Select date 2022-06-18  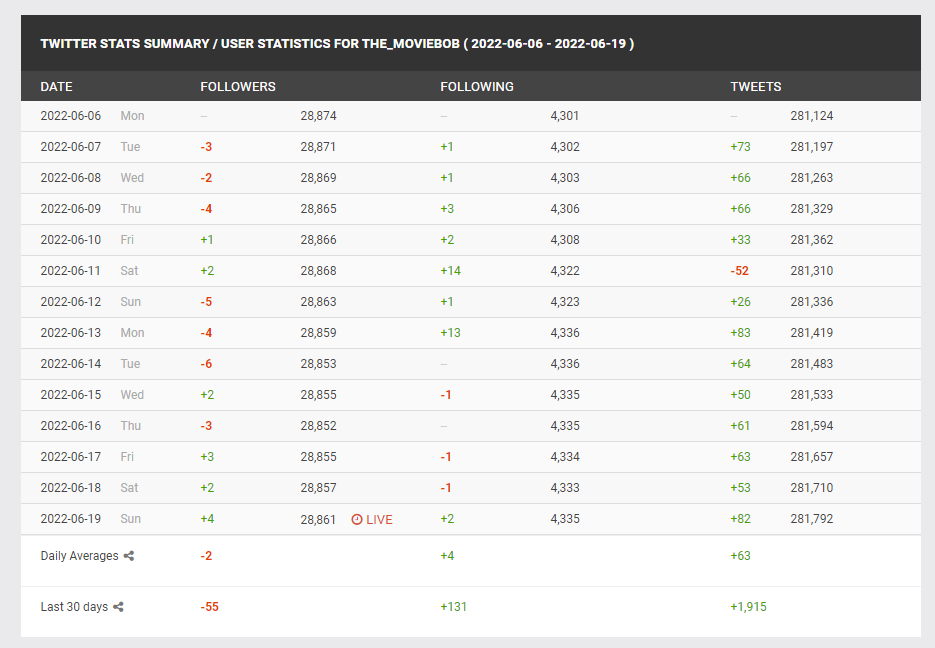pyautogui.click(x=71, y=488)
